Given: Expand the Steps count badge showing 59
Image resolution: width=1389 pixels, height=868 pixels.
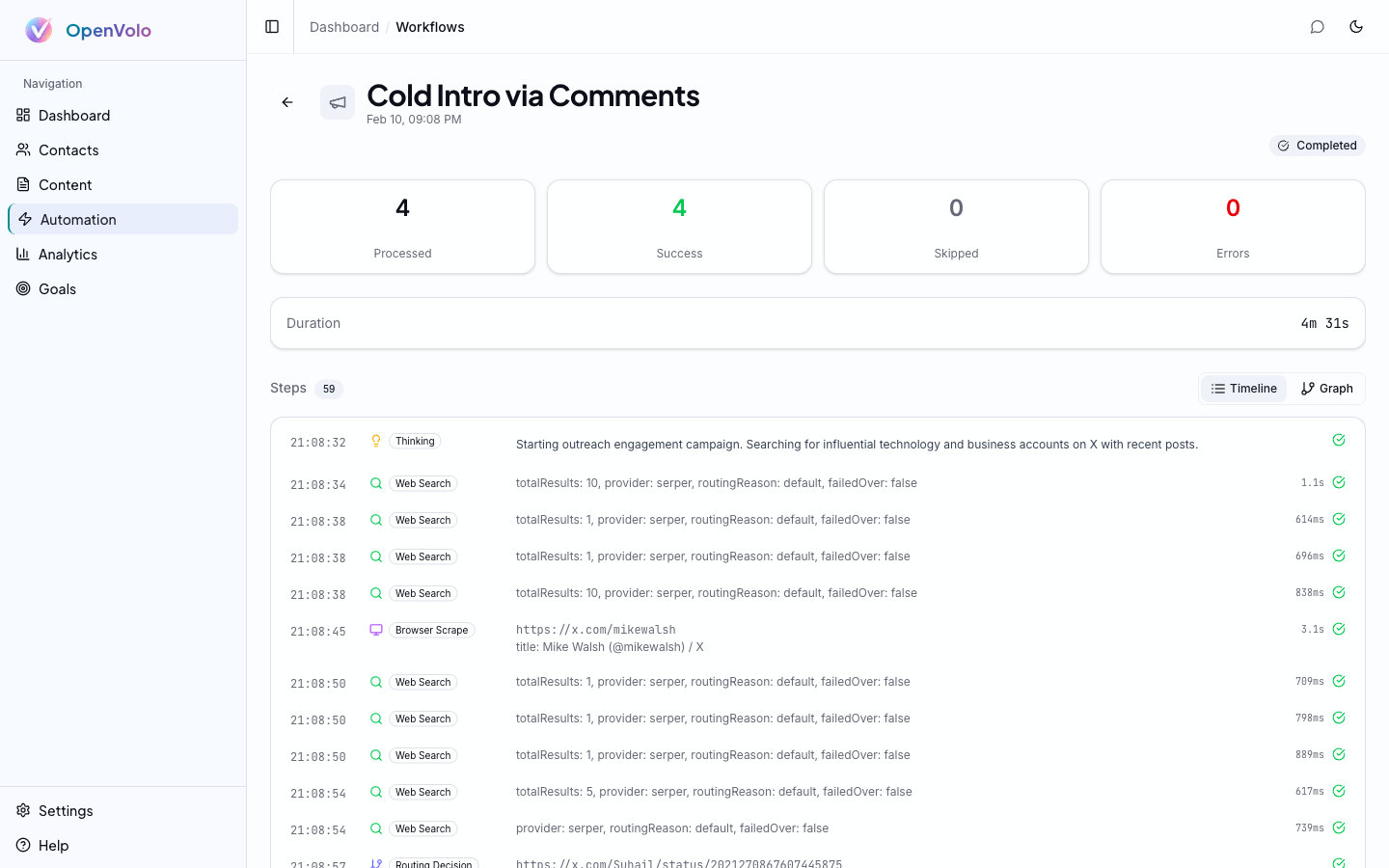Looking at the screenshot, I should coord(329,389).
